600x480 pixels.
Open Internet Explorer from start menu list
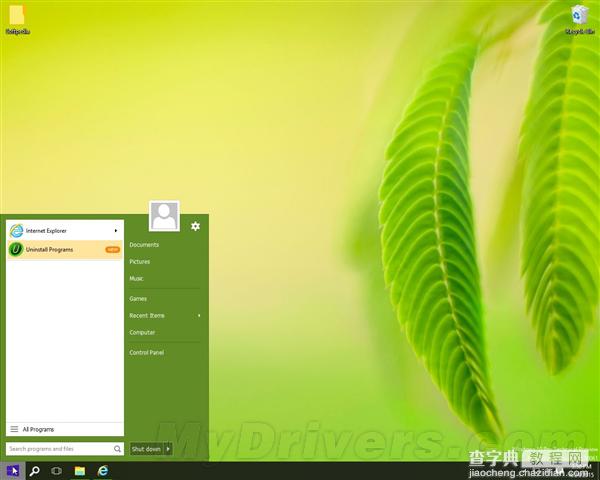pos(65,230)
